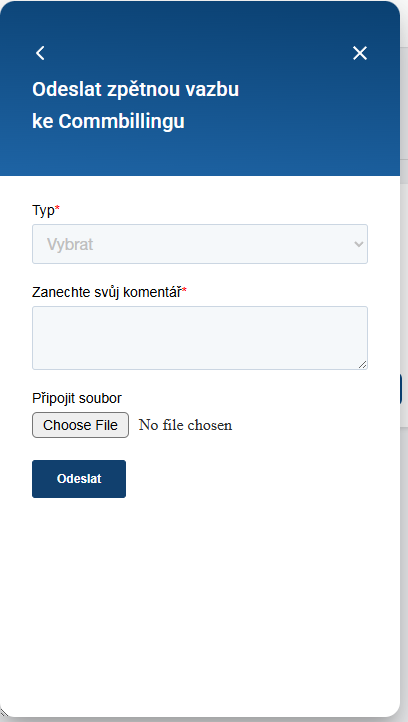Image resolution: width=408 pixels, height=722 pixels.
Task: Click the red asterisk beside Typ
Action: (x=58, y=210)
